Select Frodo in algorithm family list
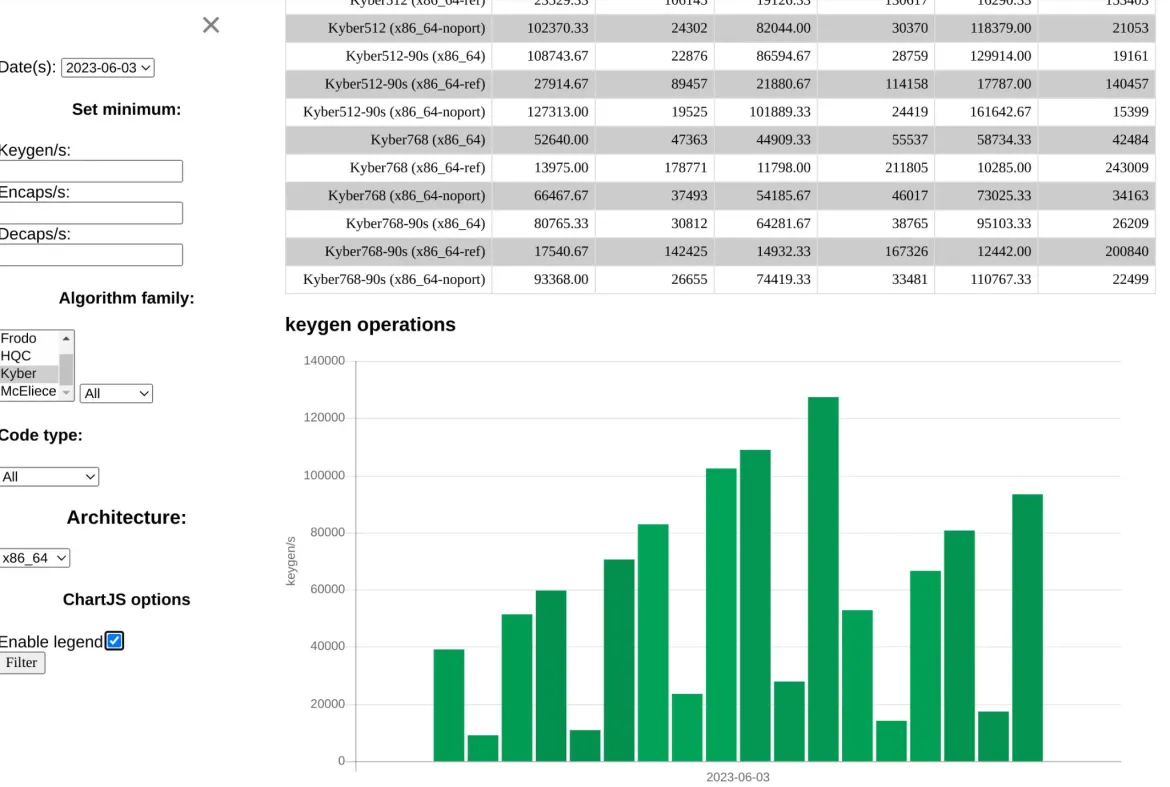This screenshot has width=1170, height=787. coord(28,339)
